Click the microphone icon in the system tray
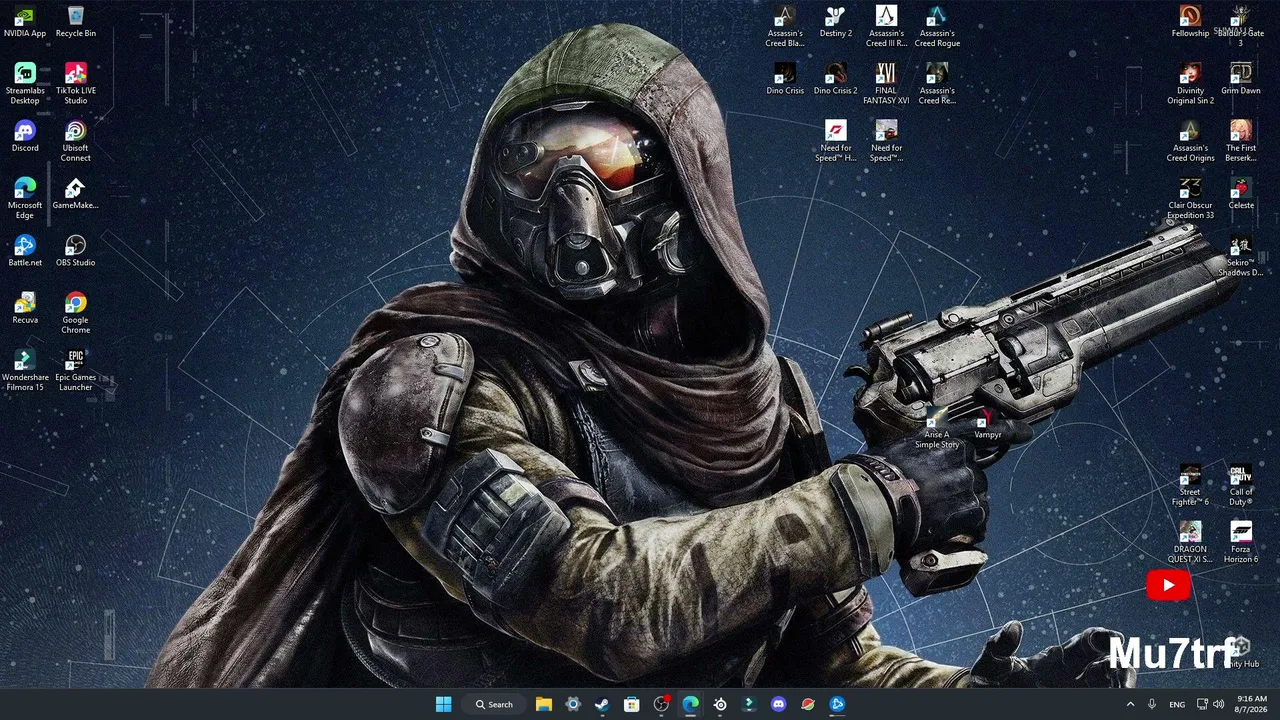1280x720 pixels. pos(1152,704)
